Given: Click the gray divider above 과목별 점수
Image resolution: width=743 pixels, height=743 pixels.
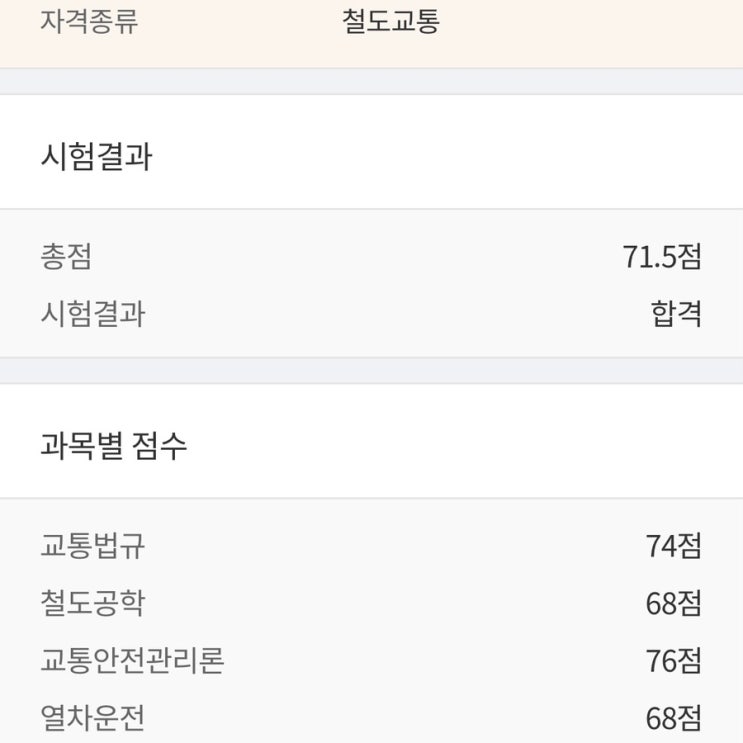Looking at the screenshot, I should [x=372, y=371].
